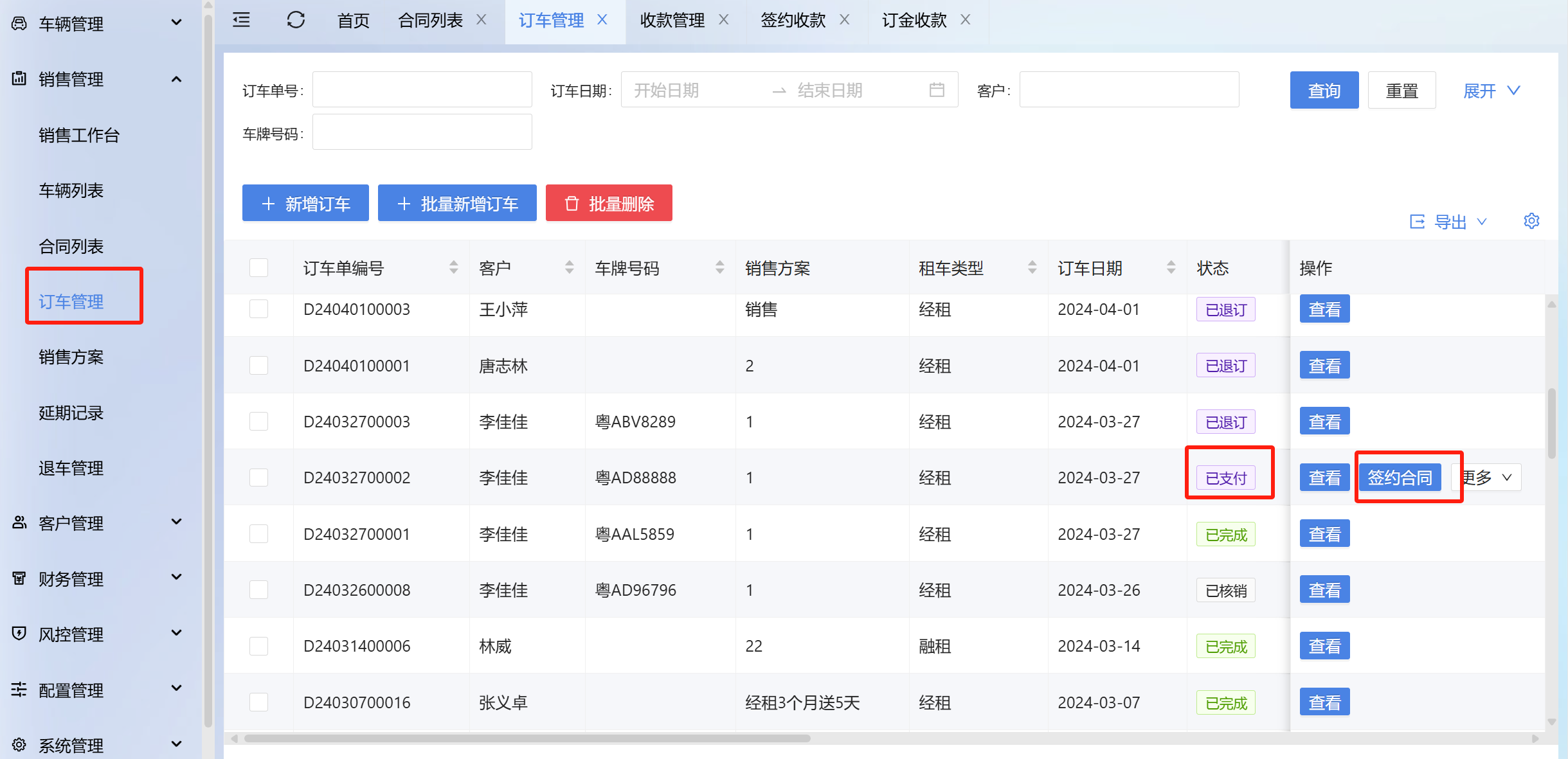This screenshot has width=1568, height=759.
Task: Click the calendar icon in date range
Action: [937, 90]
